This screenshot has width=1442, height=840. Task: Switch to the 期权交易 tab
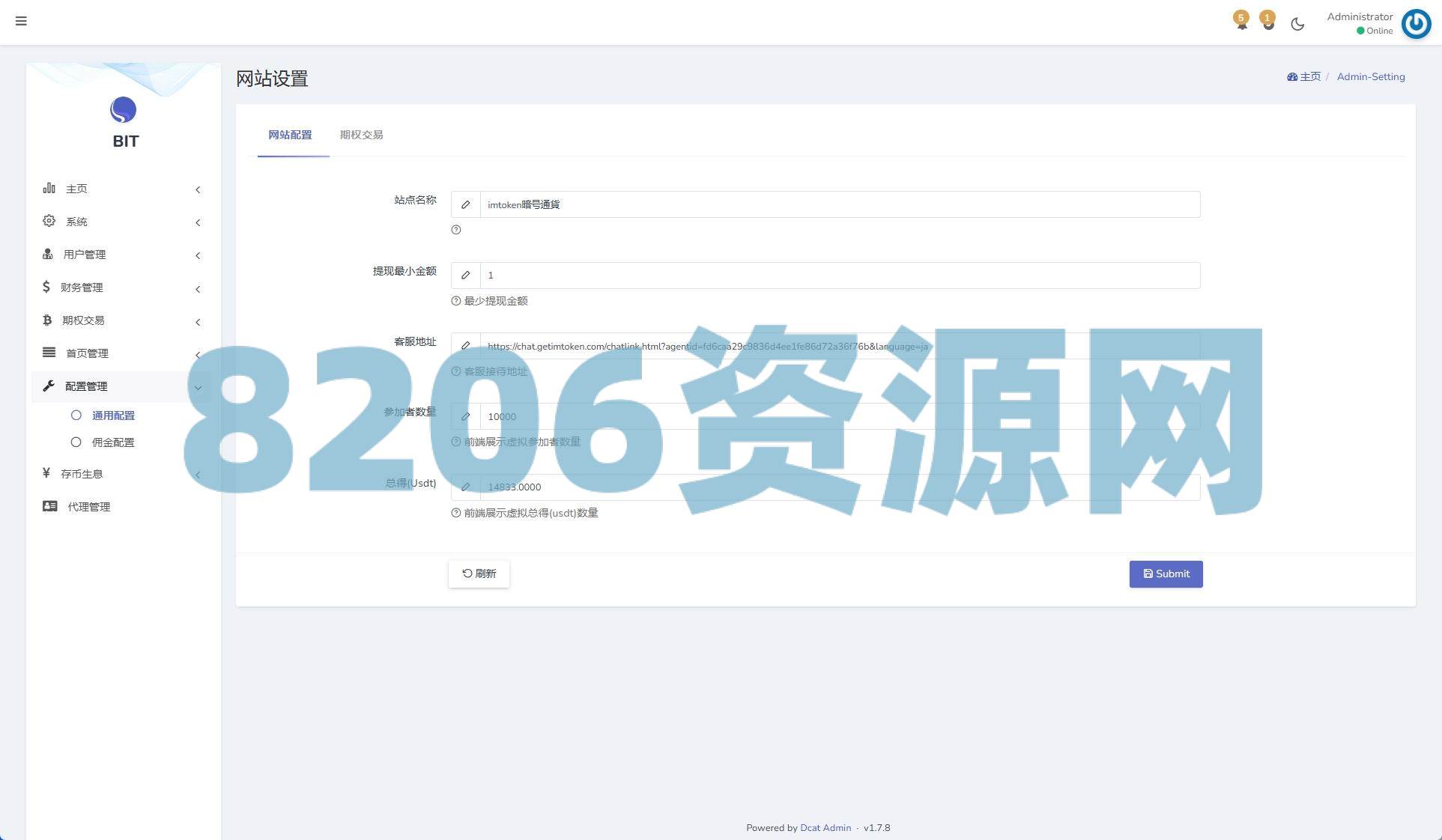[361, 135]
